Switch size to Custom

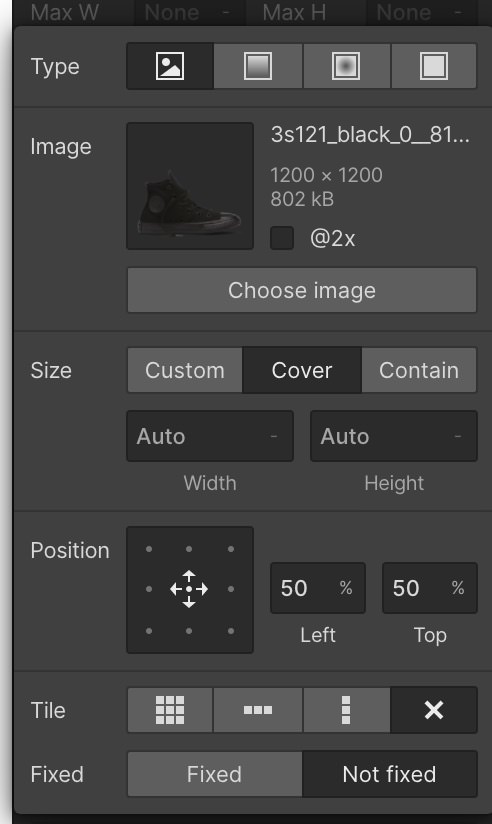[x=184, y=370]
